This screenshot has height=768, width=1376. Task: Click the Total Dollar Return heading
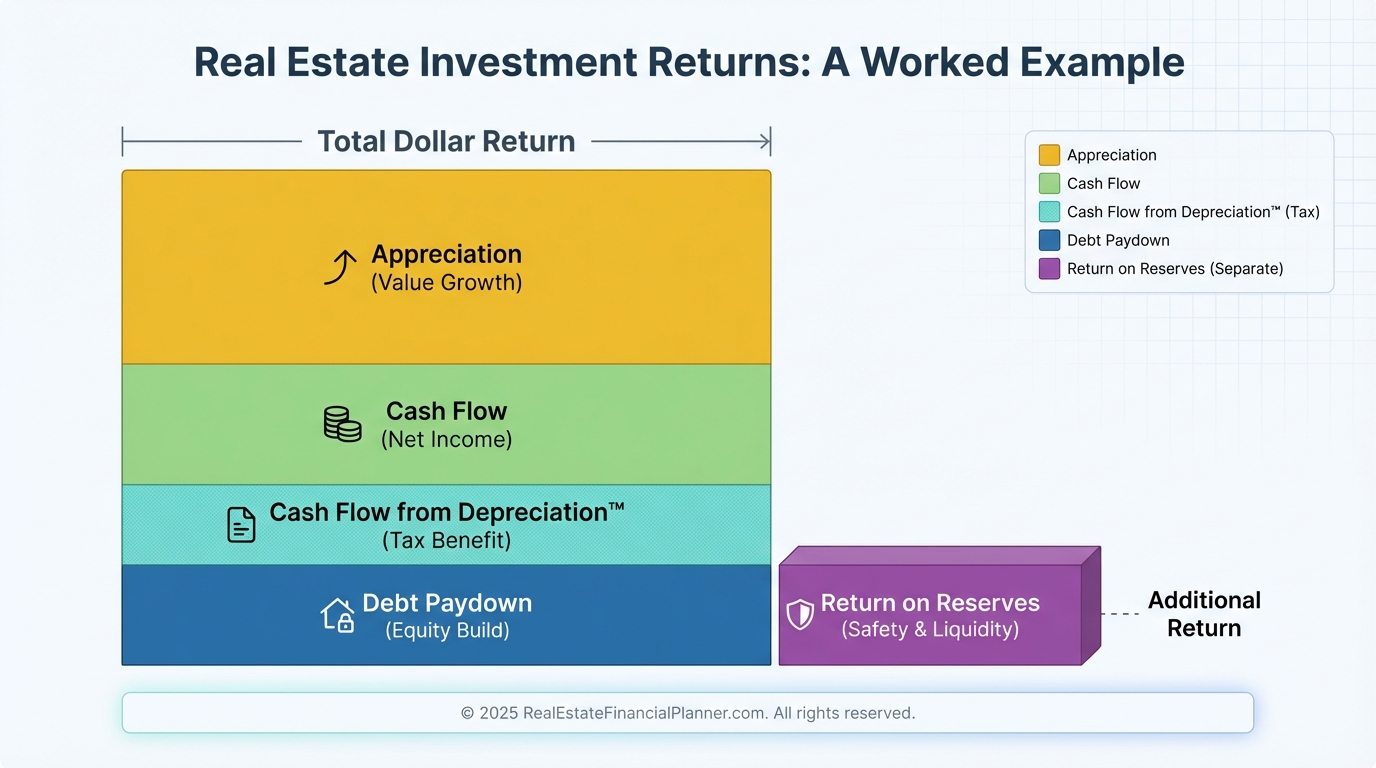click(446, 142)
